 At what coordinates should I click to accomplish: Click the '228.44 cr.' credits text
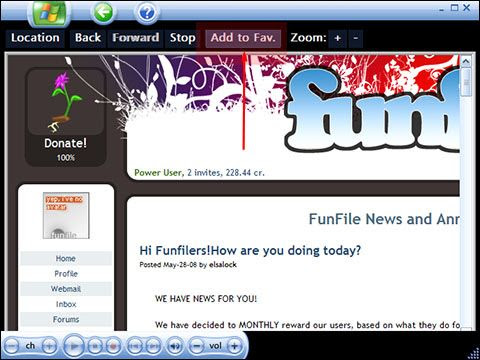coord(245,173)
